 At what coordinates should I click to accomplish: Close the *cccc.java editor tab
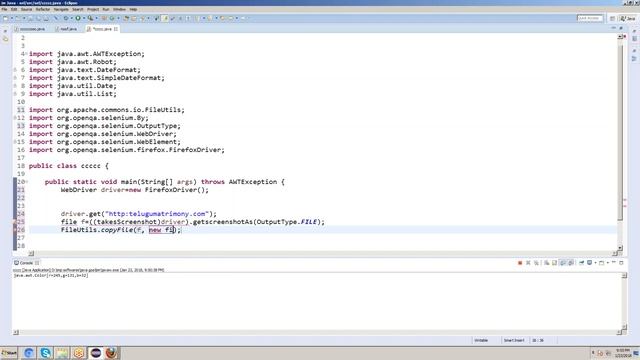click(116, 29)
